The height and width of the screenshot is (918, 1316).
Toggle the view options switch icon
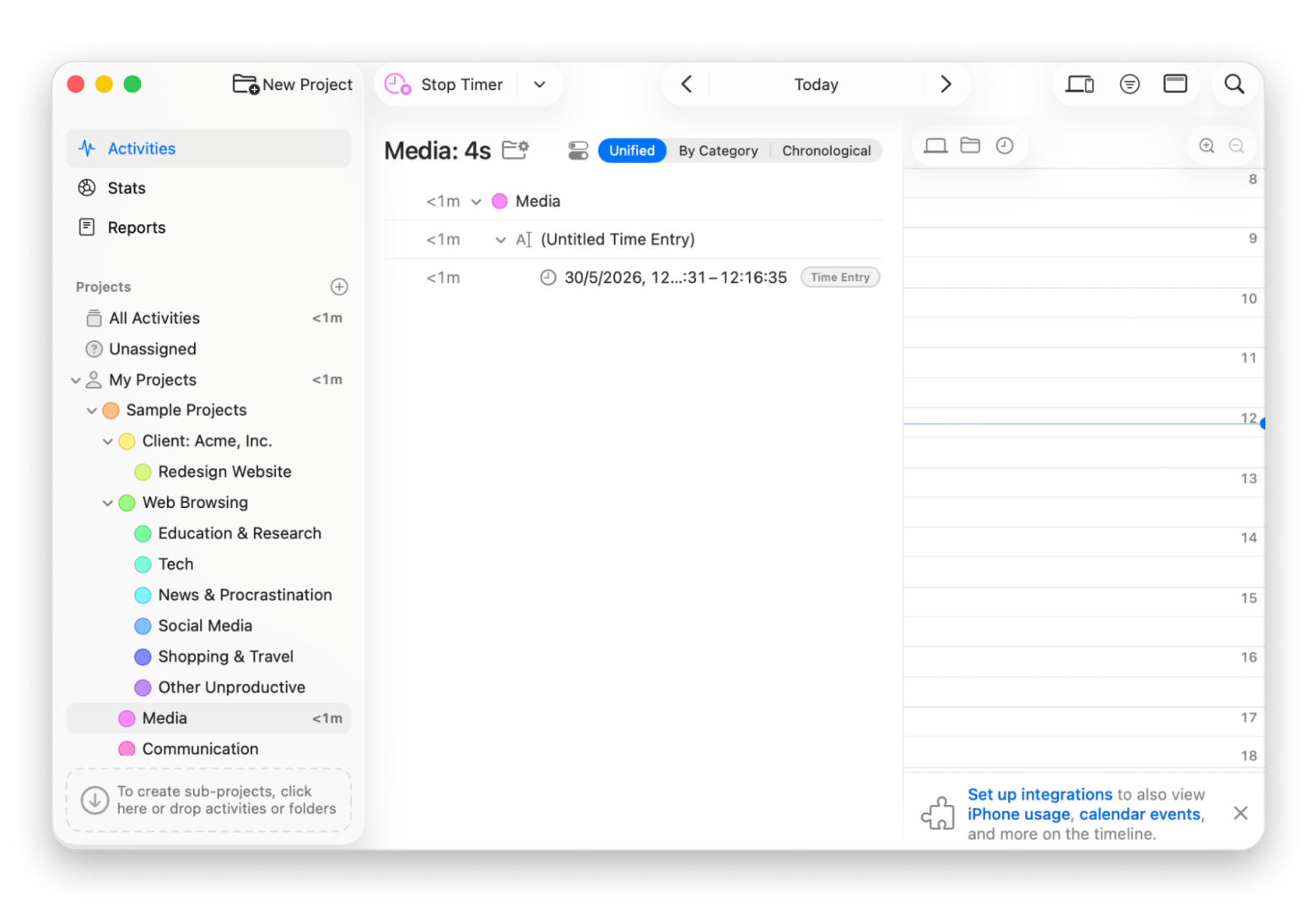[x=578, y=151]
